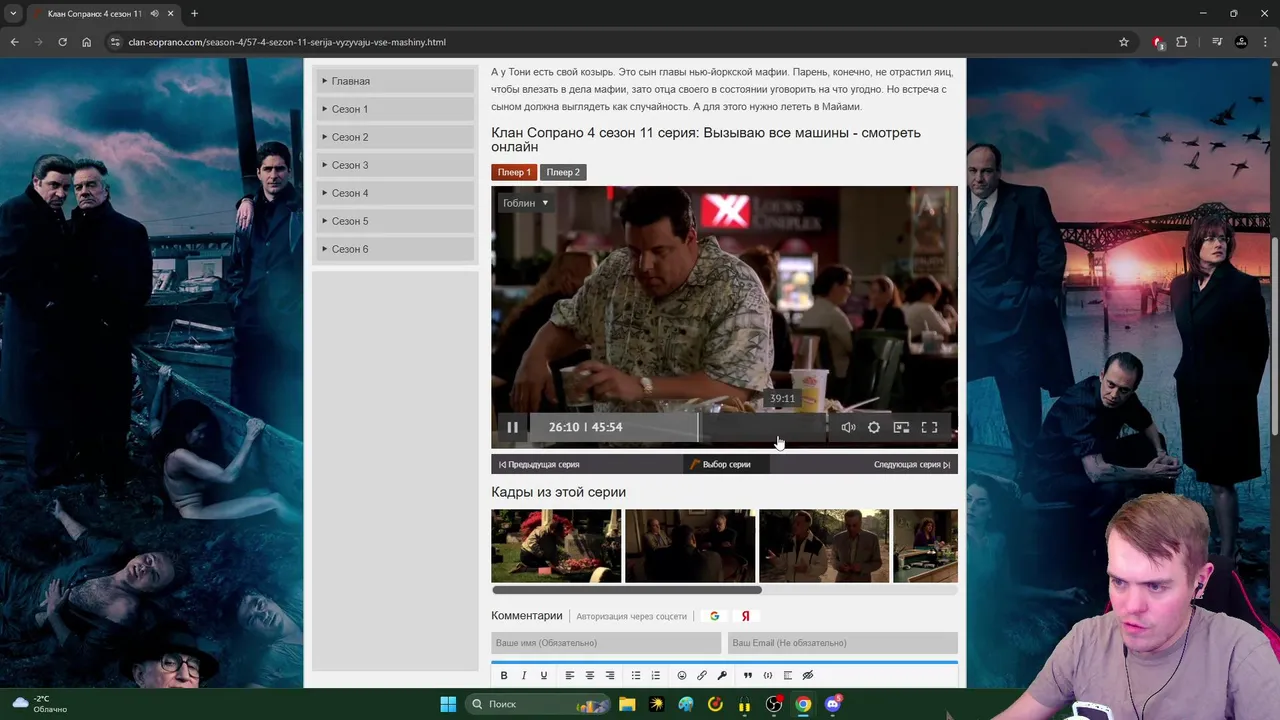The width and height of the screenshot is (1280, 720).
Task: Open Chrome three-dot menu
Action: (x=1265, y=42)
